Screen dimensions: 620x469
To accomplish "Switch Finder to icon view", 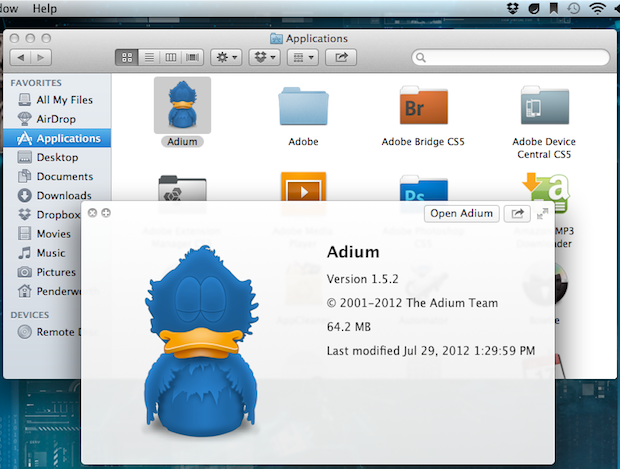I will 127,58.
